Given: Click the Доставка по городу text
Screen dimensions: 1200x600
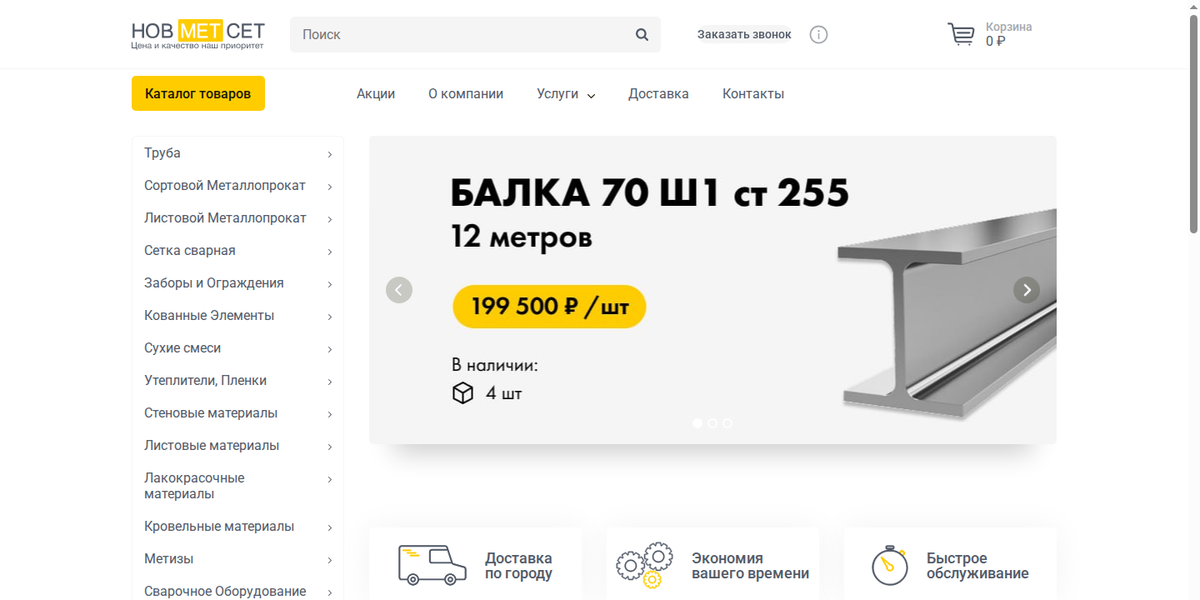Looking at the screenshot, I should point(518,566).
